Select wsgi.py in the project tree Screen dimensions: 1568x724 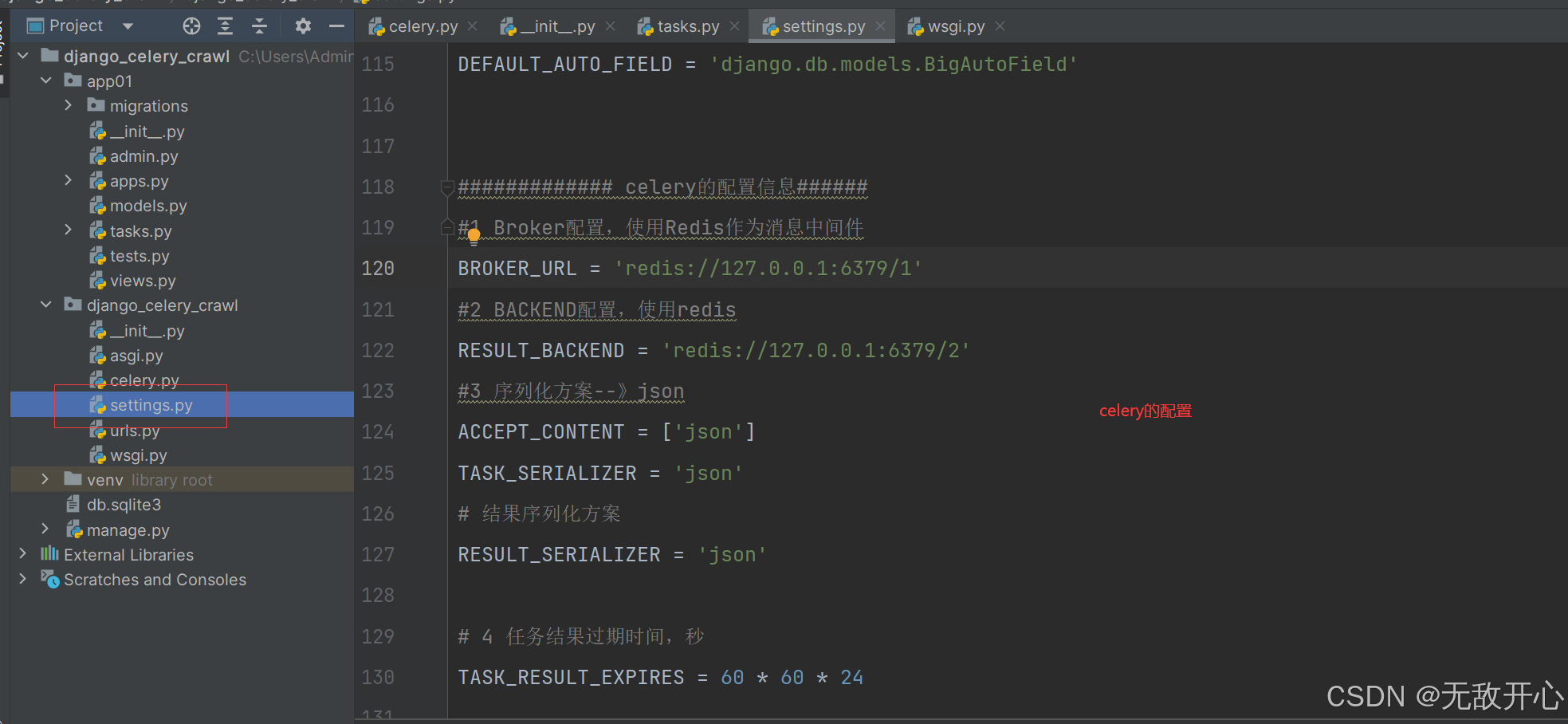tap(139, 455)
